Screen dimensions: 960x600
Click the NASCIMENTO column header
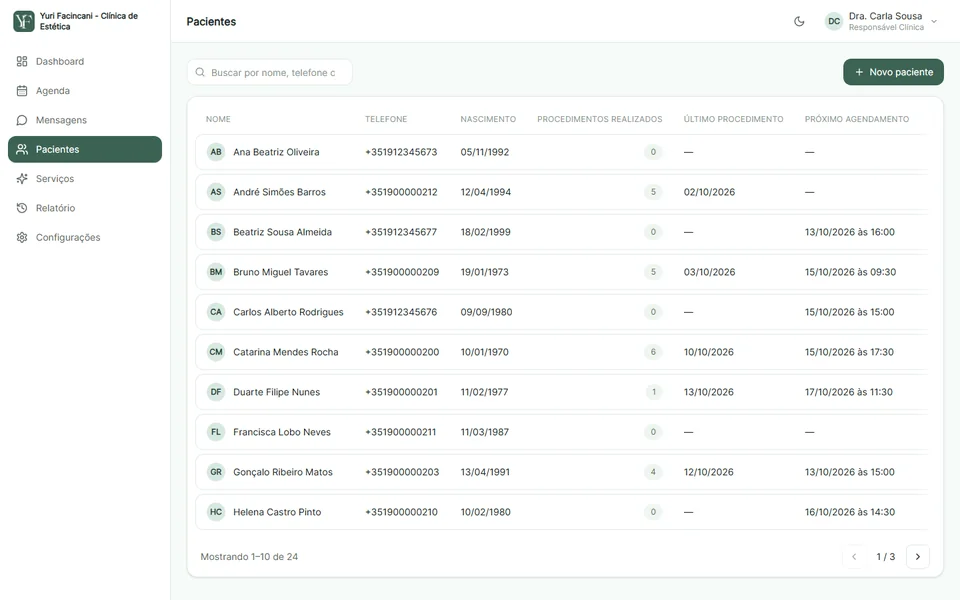[488, 119]
